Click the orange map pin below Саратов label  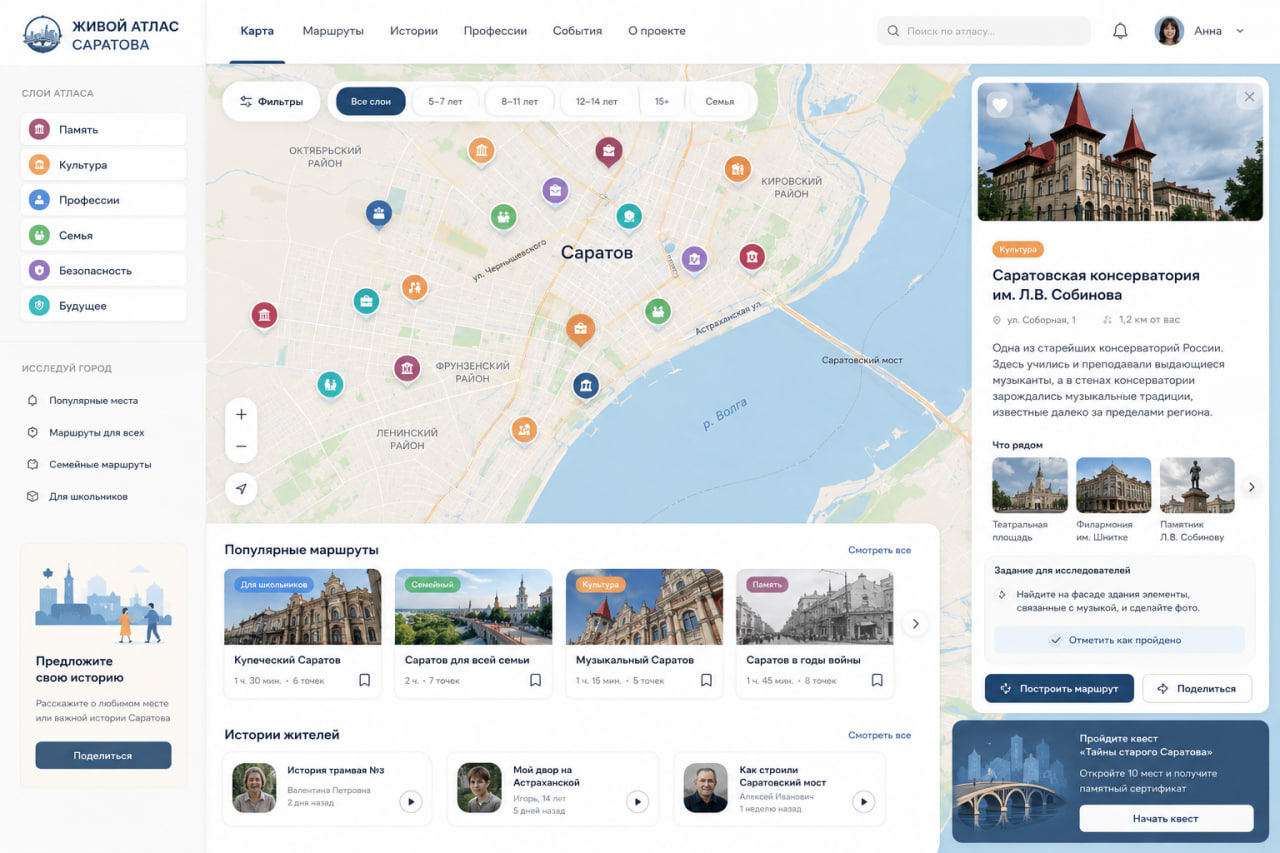[580, 328]
